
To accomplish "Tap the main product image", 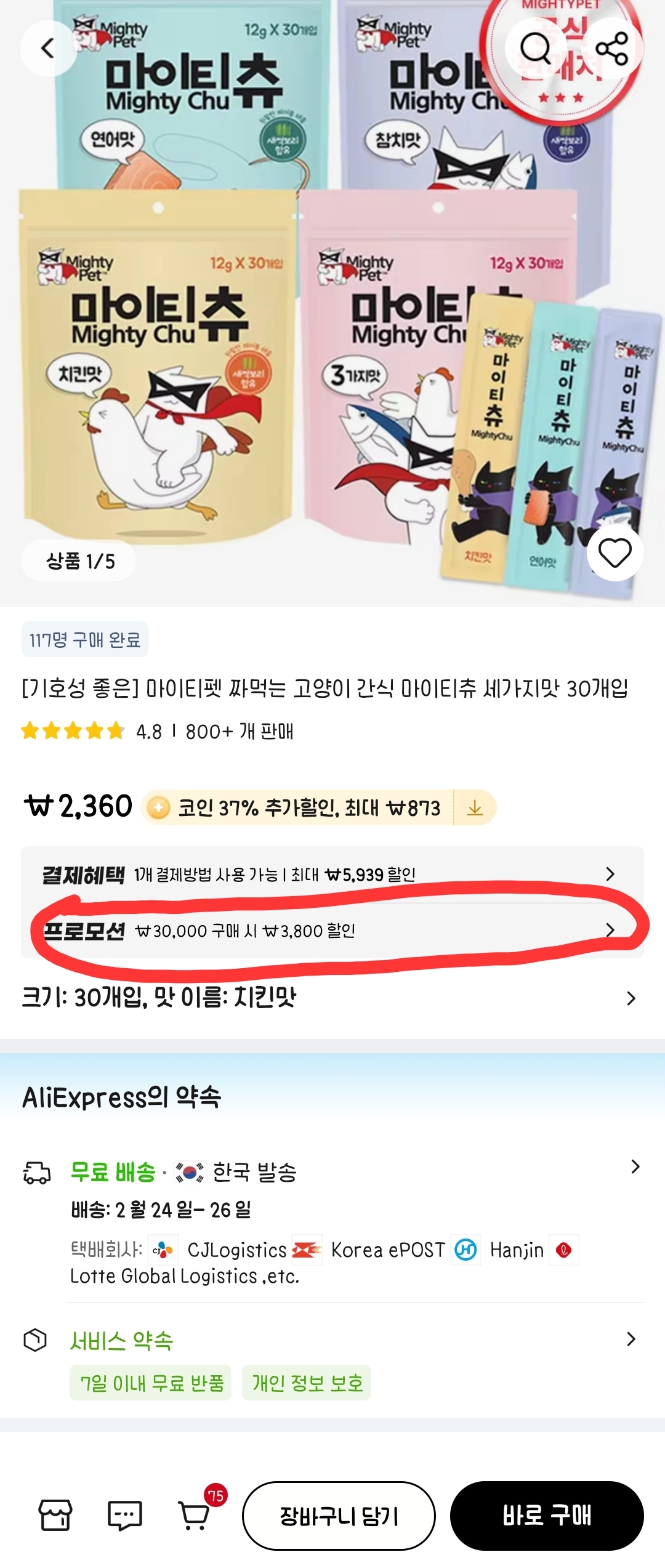I will [x=332, y=303].
